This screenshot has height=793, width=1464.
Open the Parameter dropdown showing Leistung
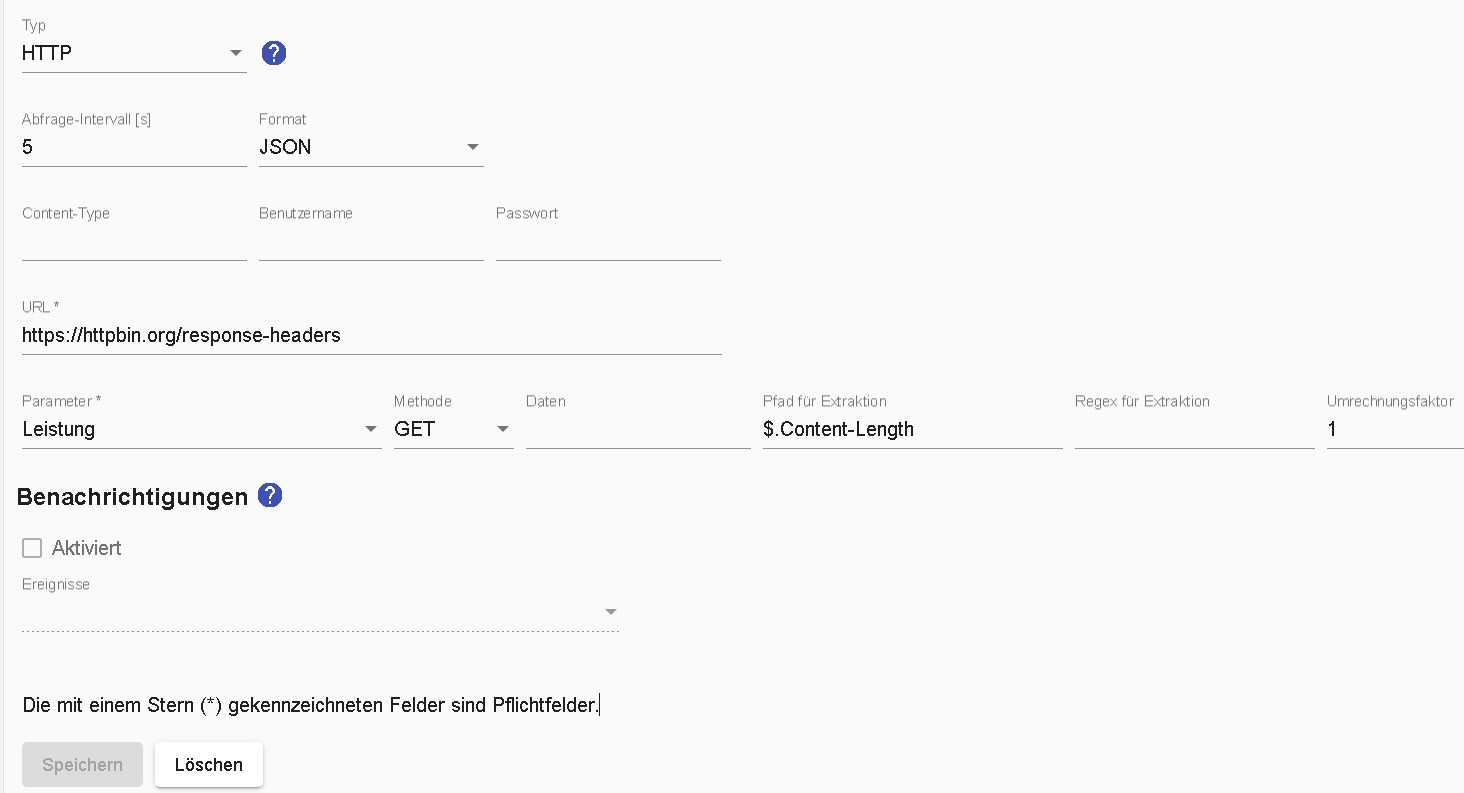[x=202, y=429]
